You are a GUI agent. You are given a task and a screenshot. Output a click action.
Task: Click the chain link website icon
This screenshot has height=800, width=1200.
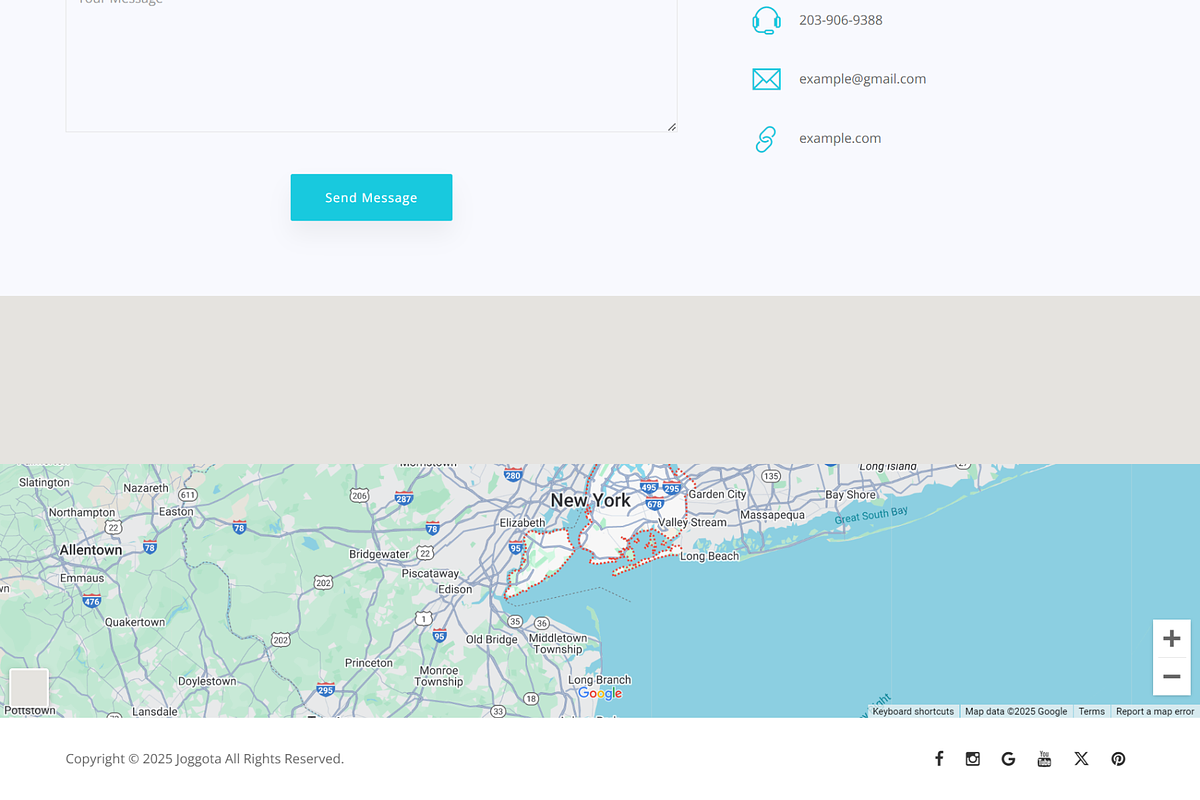tap(766, 139)
